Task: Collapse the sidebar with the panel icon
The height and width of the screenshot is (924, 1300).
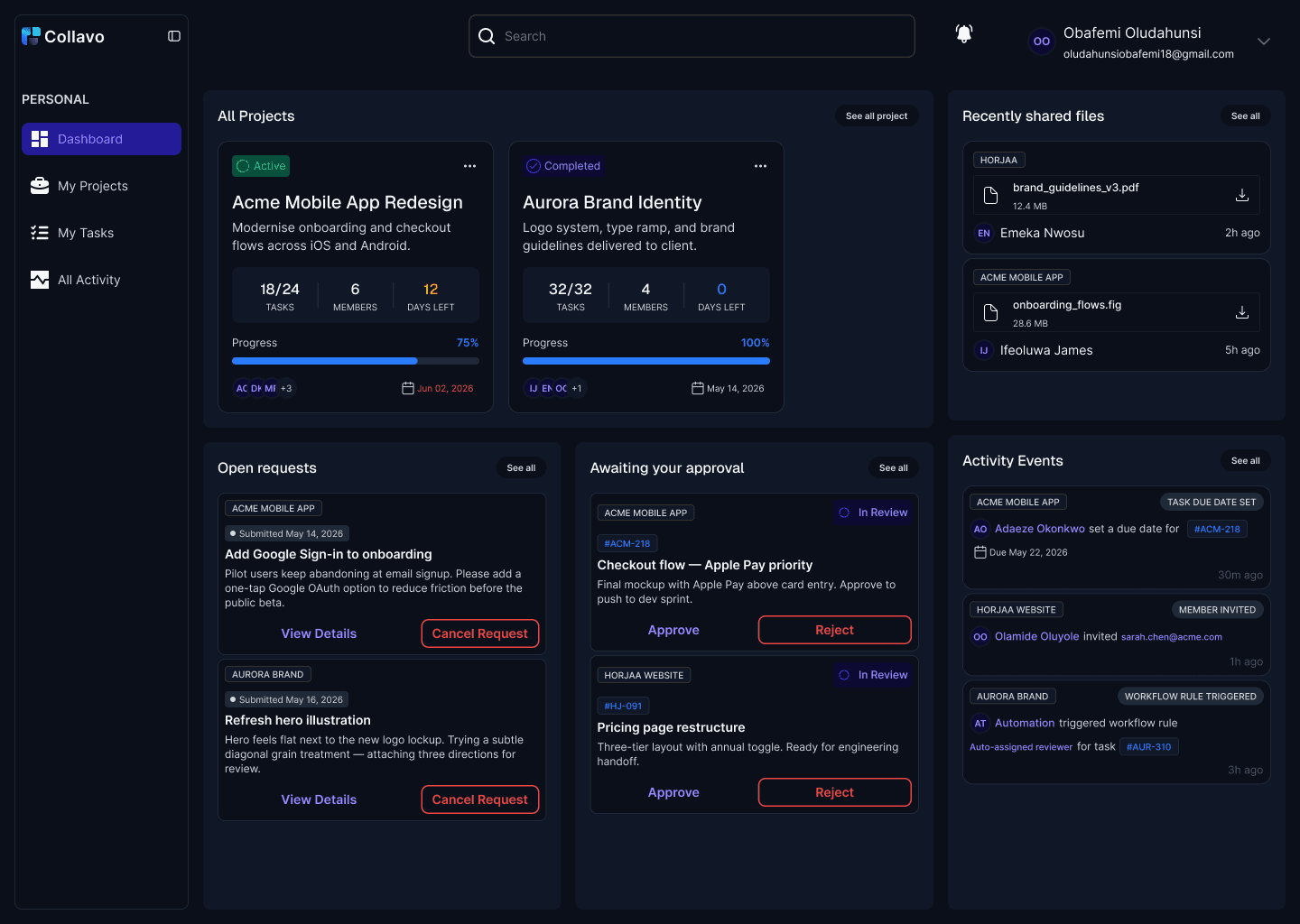Action: click(174, 36)
